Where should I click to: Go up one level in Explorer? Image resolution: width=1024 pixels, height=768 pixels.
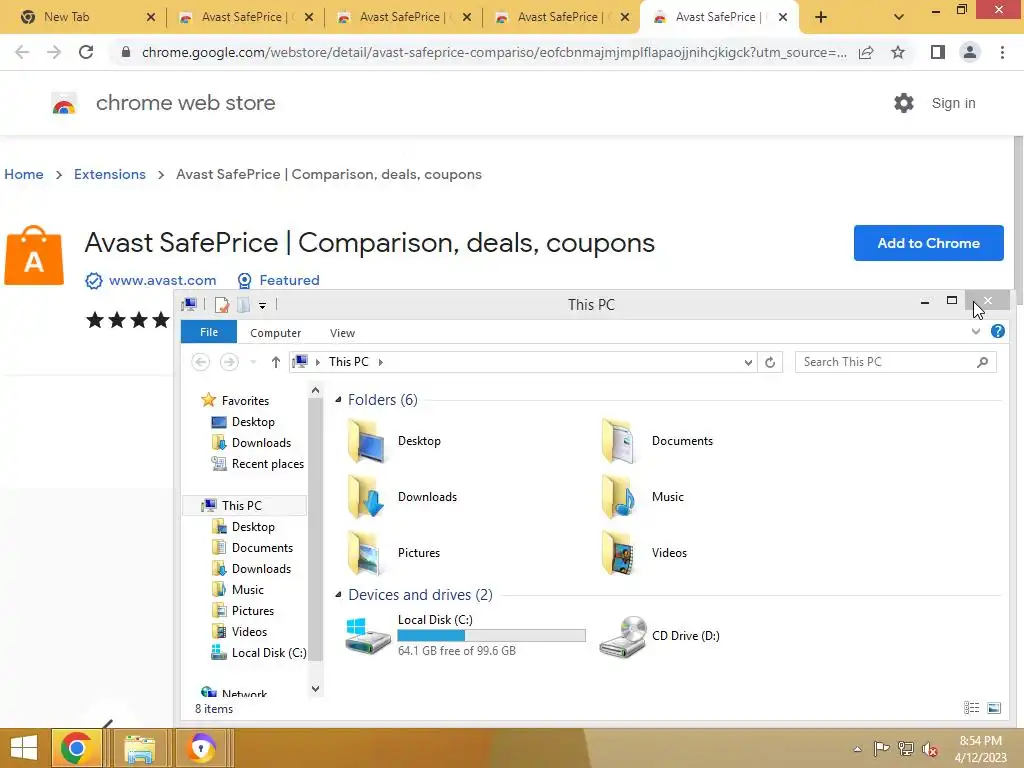tap(276, 362)
